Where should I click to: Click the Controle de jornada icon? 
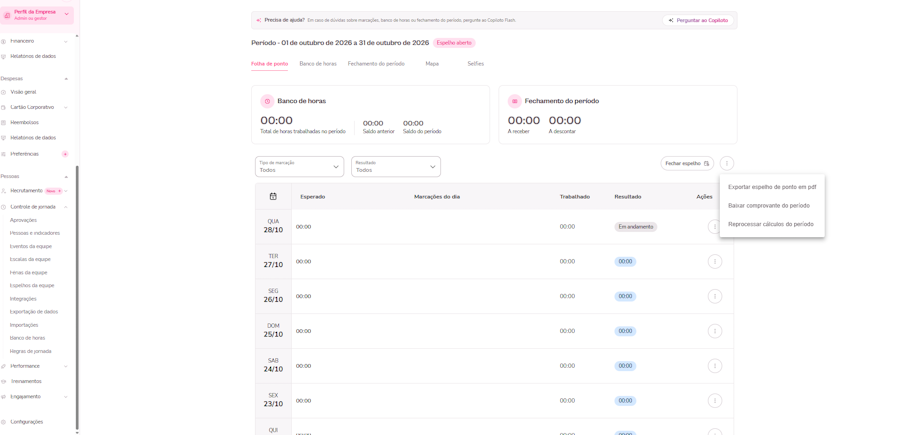(x=3, y=207)
